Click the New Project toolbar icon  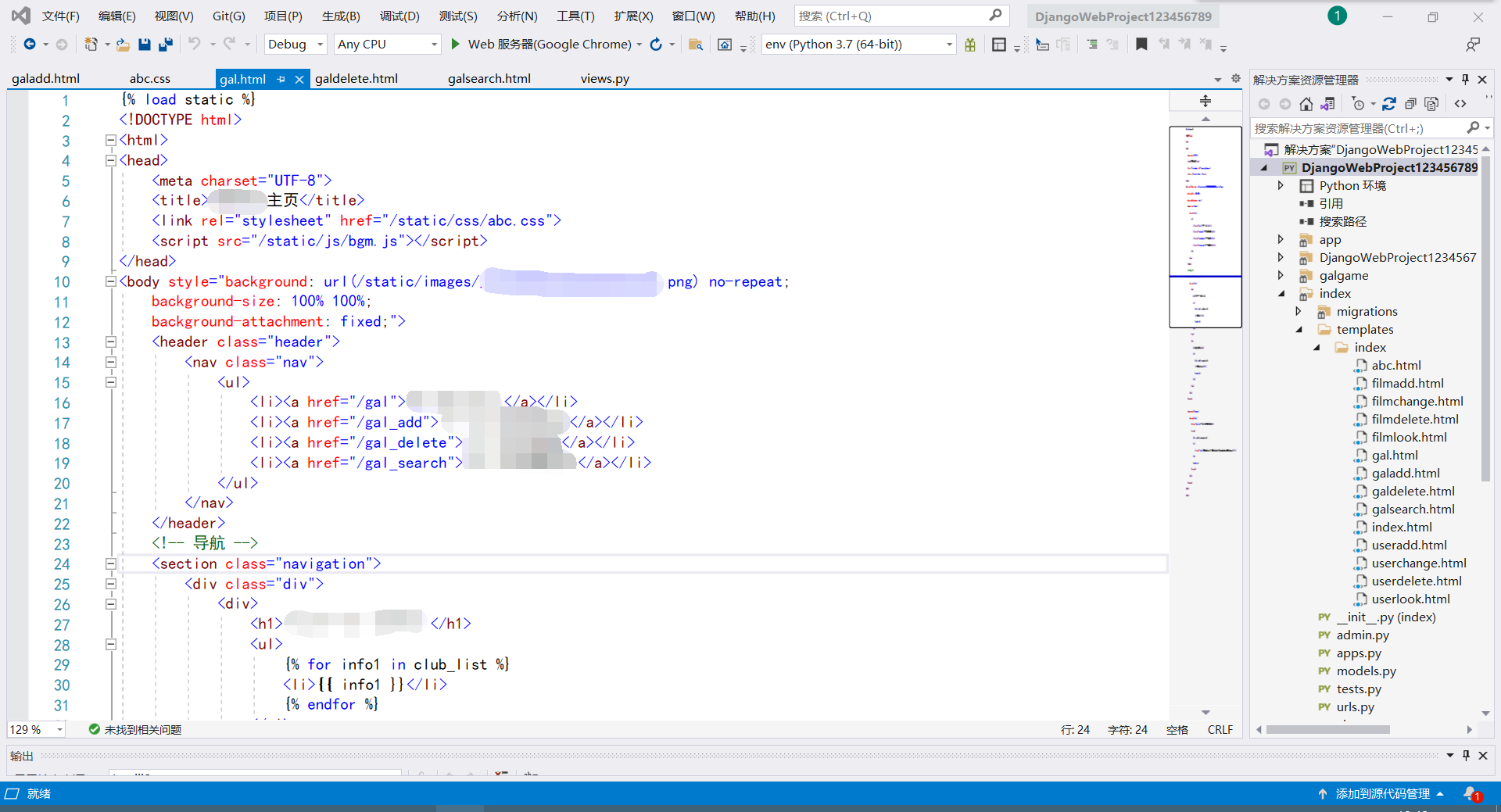coord(91,45)
